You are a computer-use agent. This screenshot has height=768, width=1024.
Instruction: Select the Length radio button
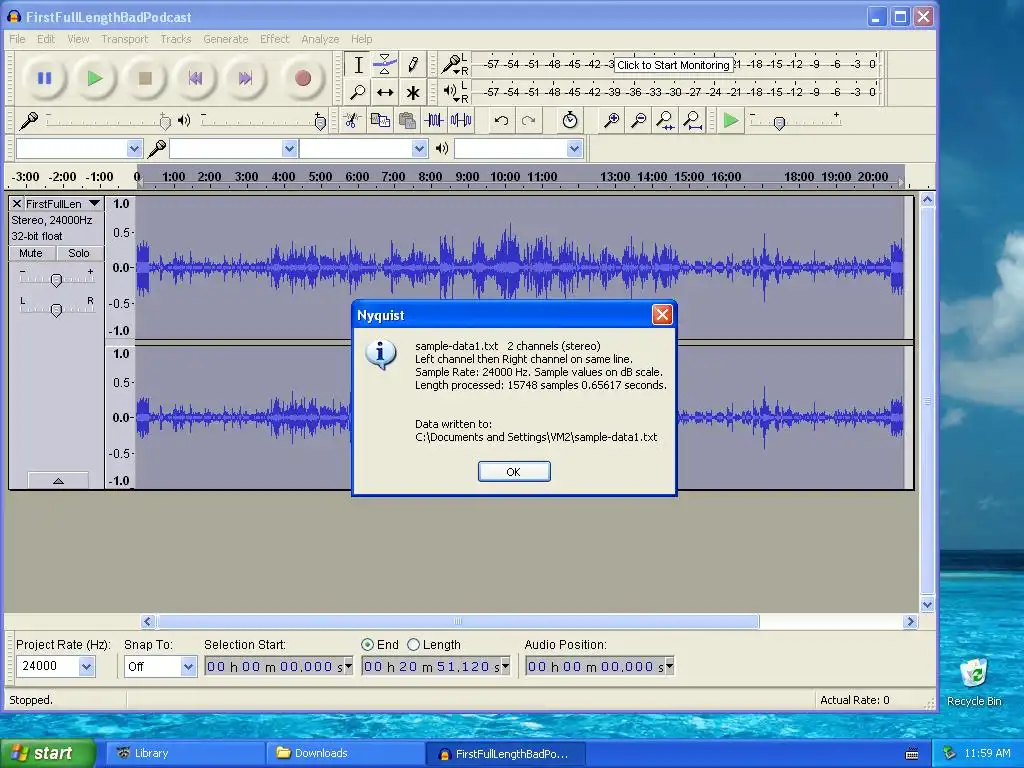point(413,645)
